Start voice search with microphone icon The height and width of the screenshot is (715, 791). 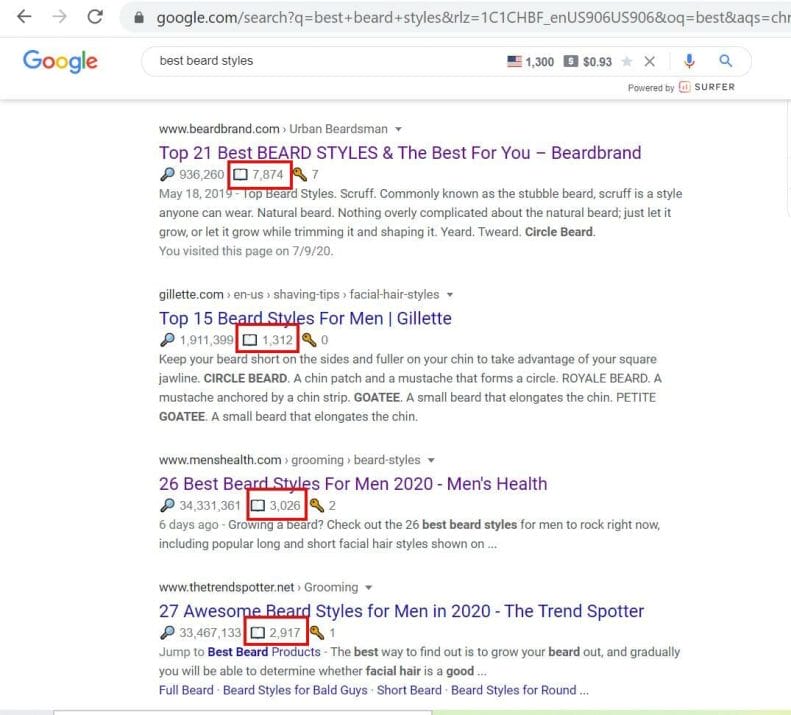689,61
